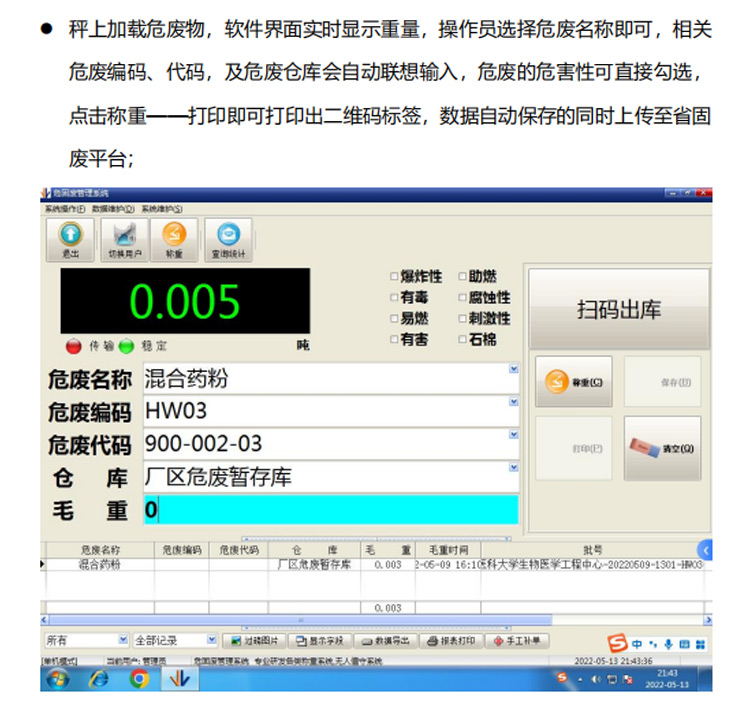This screenshot has height=707, width=750.
Task: Click the 切换用户 switch user icon
Action: (x=125, y=240)
